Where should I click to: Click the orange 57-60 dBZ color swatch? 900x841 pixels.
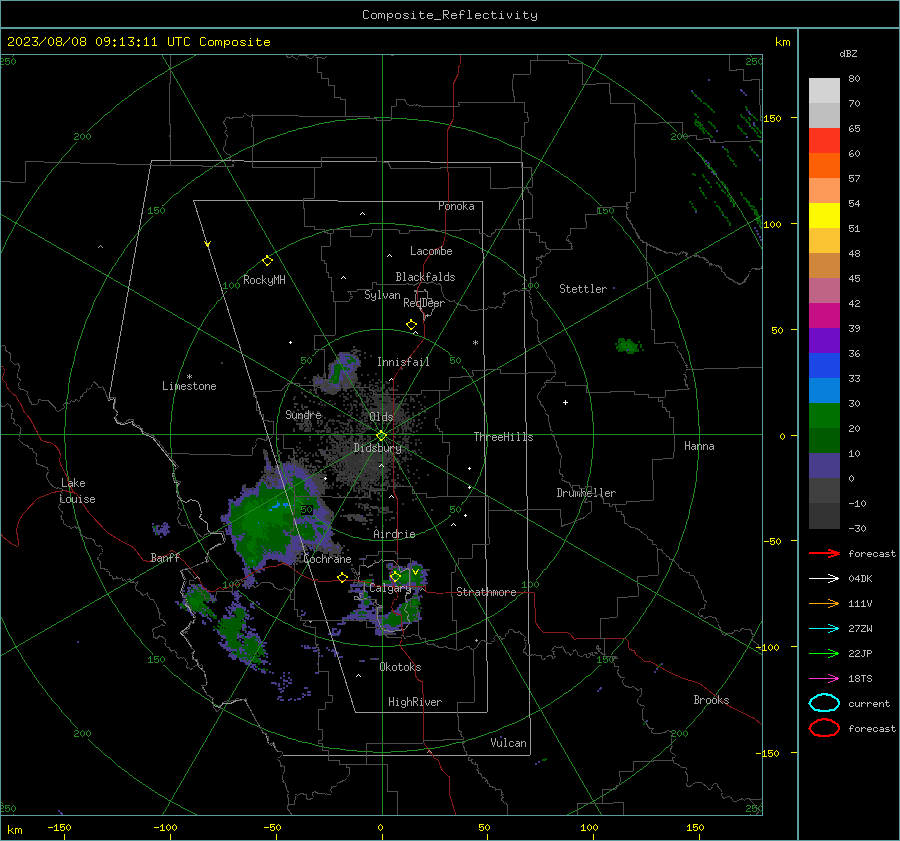point(824,166)
